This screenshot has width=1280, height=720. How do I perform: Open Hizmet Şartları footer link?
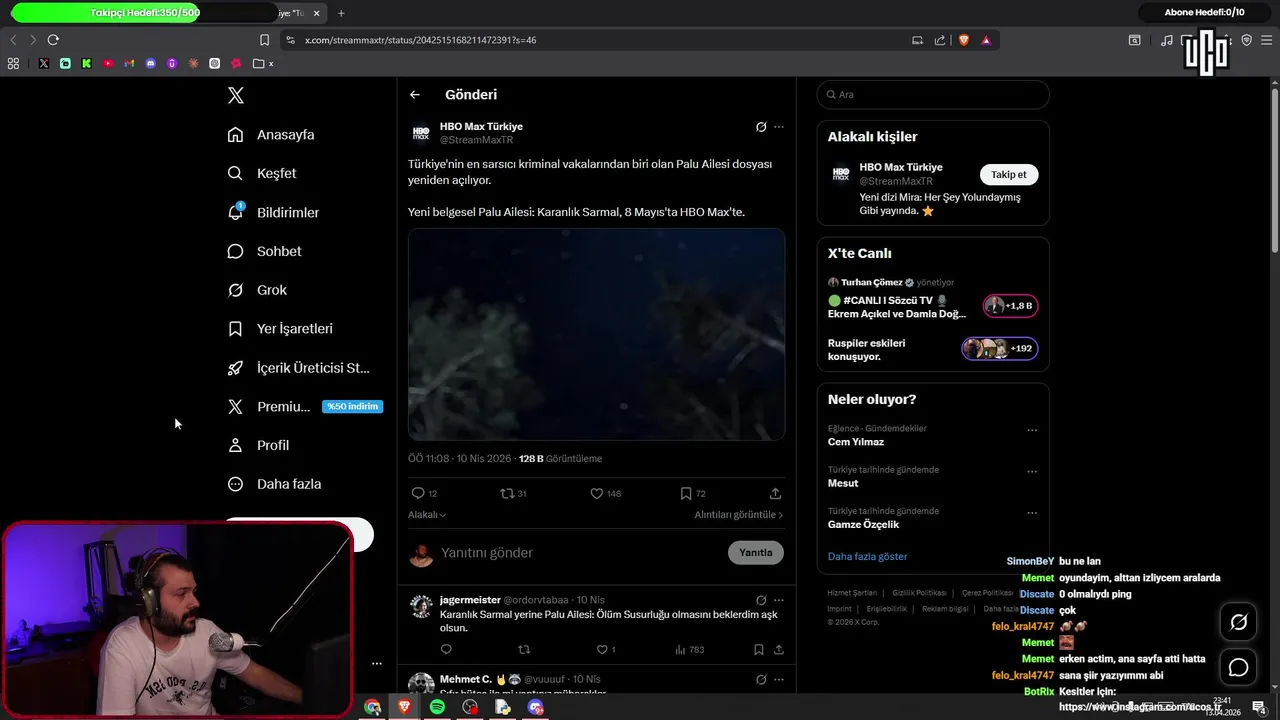852,593
